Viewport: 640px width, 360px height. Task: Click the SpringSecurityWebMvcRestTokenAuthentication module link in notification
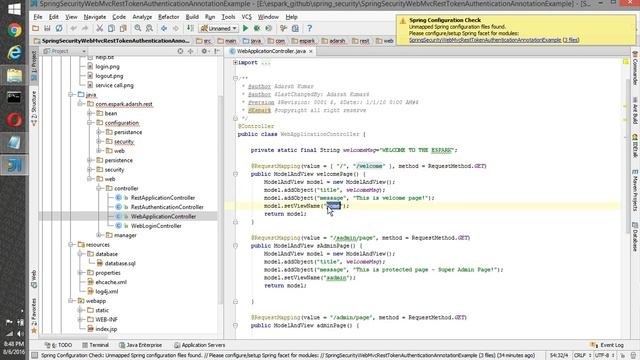click(485, 40)
